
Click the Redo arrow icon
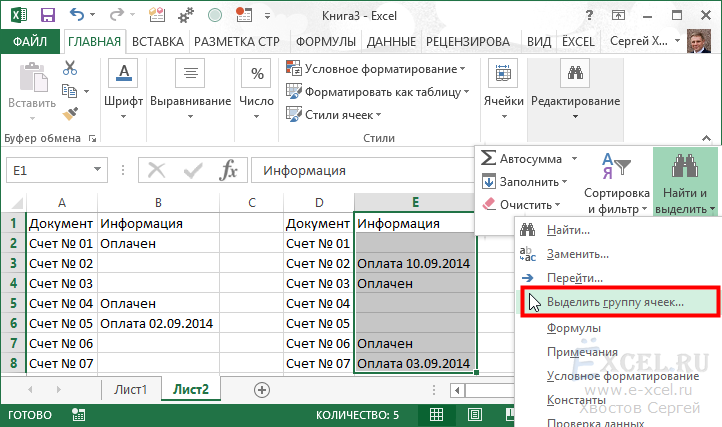[x=117, y=15]
